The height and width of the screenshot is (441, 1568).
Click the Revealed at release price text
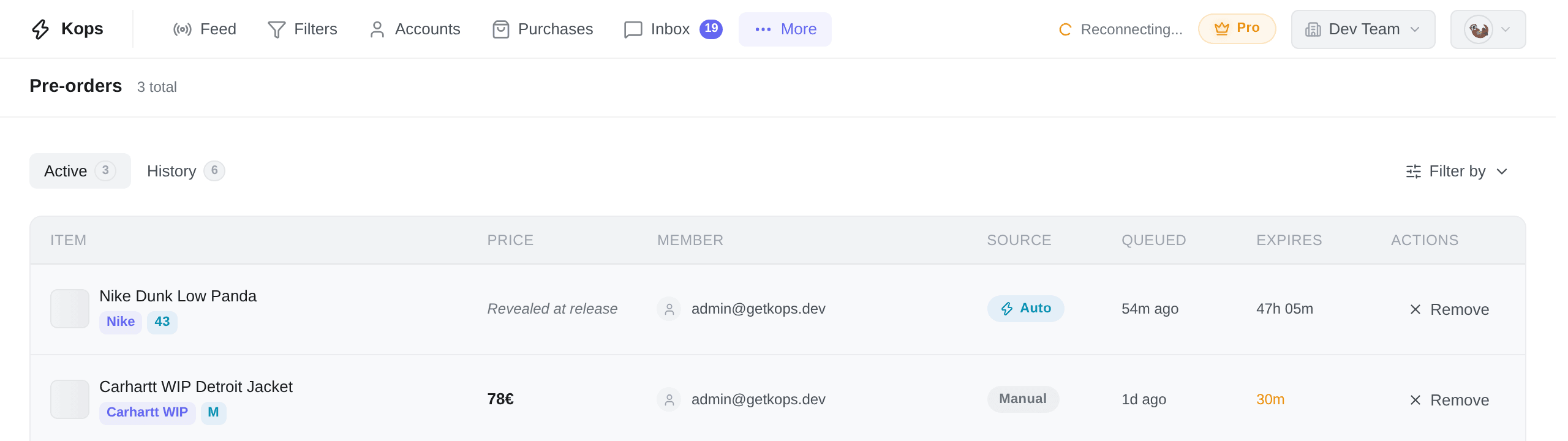552,309
